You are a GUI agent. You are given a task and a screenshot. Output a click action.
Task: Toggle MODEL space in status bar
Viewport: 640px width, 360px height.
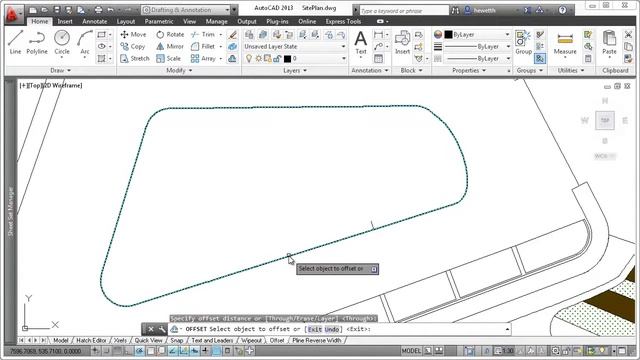pos(411,351)
